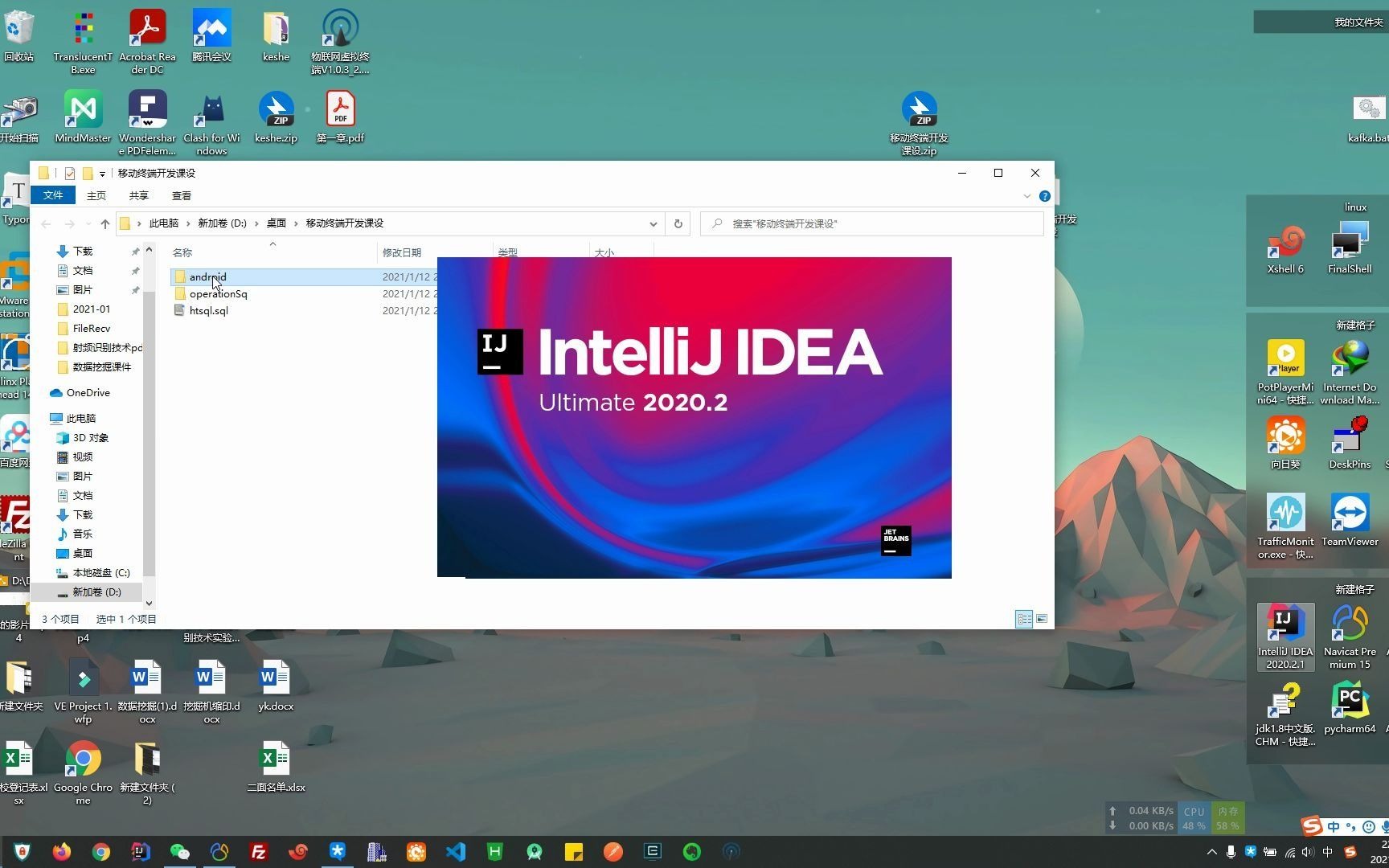Click 第一章.pdf desktop icon
The width and height of the screenshot is (1389, 868).
pyautogui.click(x=340, y=117)
